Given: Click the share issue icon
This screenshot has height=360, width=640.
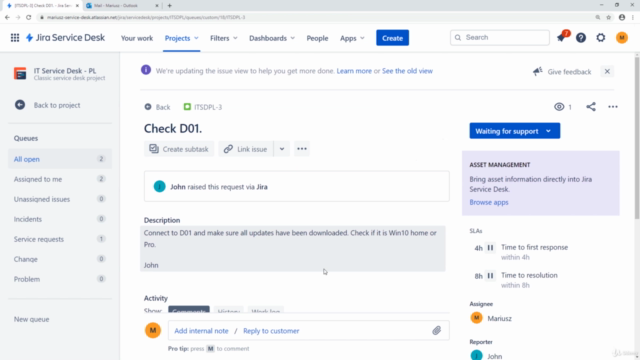Looking at the screenshot, I should tap(591, 107).
